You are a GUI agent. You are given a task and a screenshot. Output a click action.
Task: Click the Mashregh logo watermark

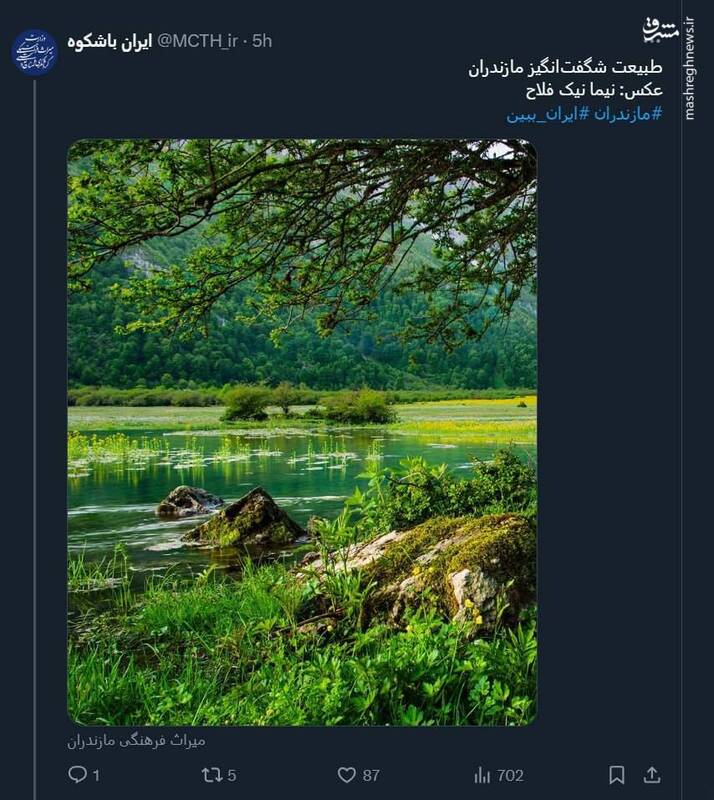[660, 29]
